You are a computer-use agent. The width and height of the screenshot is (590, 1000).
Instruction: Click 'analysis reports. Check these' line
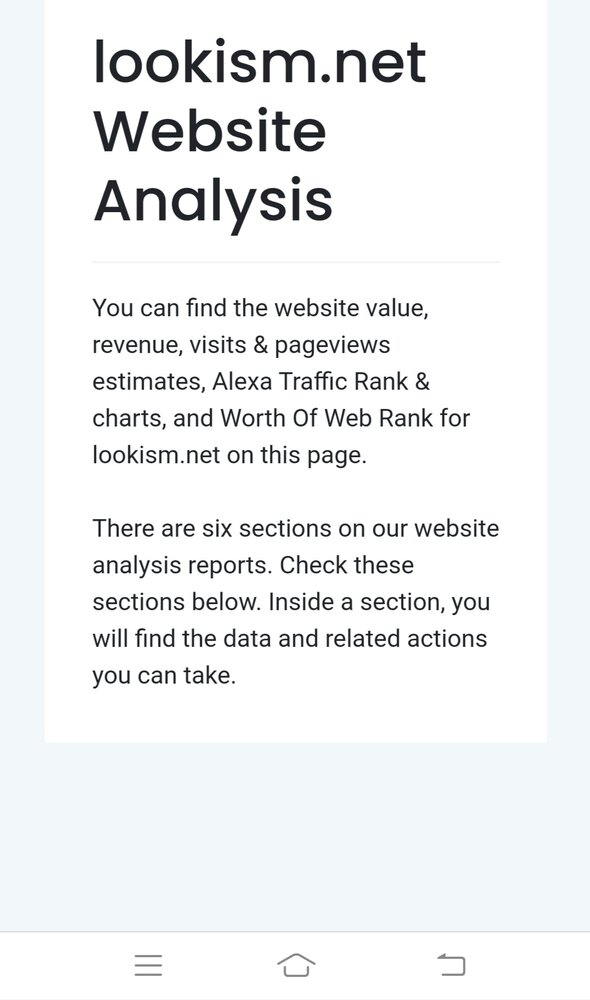coord(253,566)
